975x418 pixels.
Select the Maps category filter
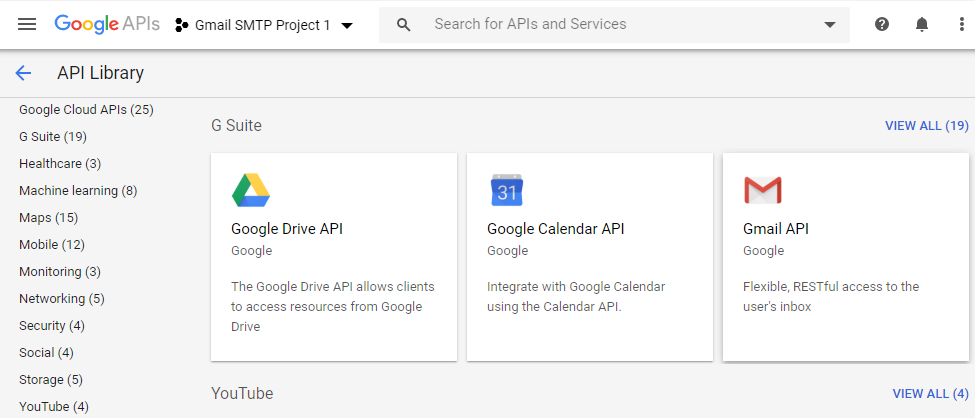point(48,217)
